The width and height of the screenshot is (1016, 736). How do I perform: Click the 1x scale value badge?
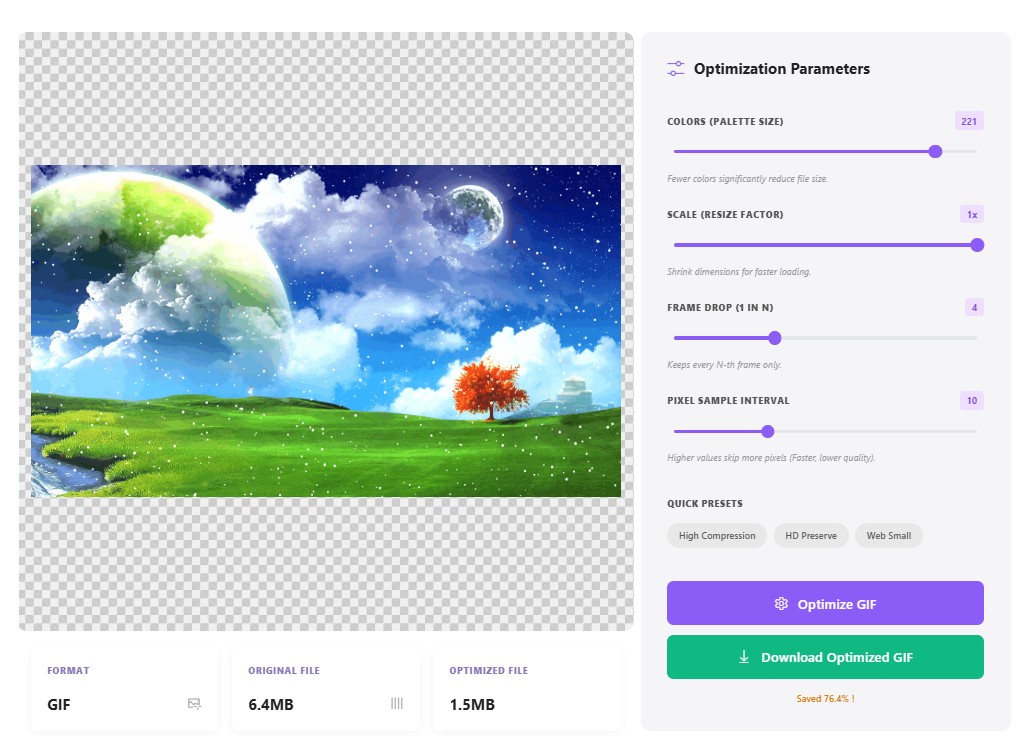[x=971, y=215]
